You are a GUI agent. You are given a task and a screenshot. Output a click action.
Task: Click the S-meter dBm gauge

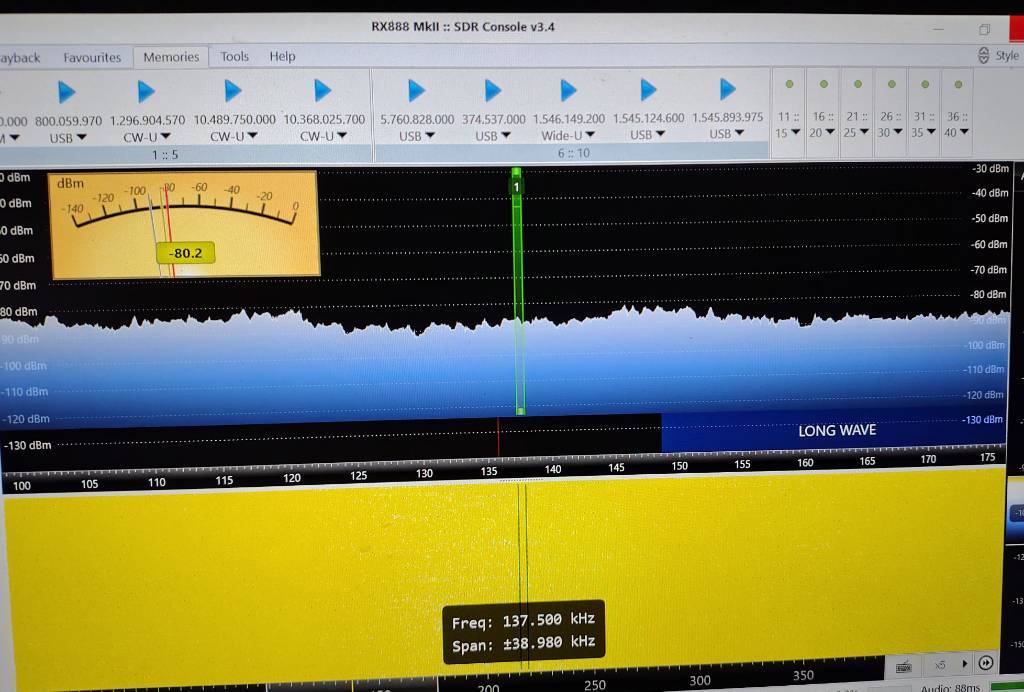click(185, 223)
